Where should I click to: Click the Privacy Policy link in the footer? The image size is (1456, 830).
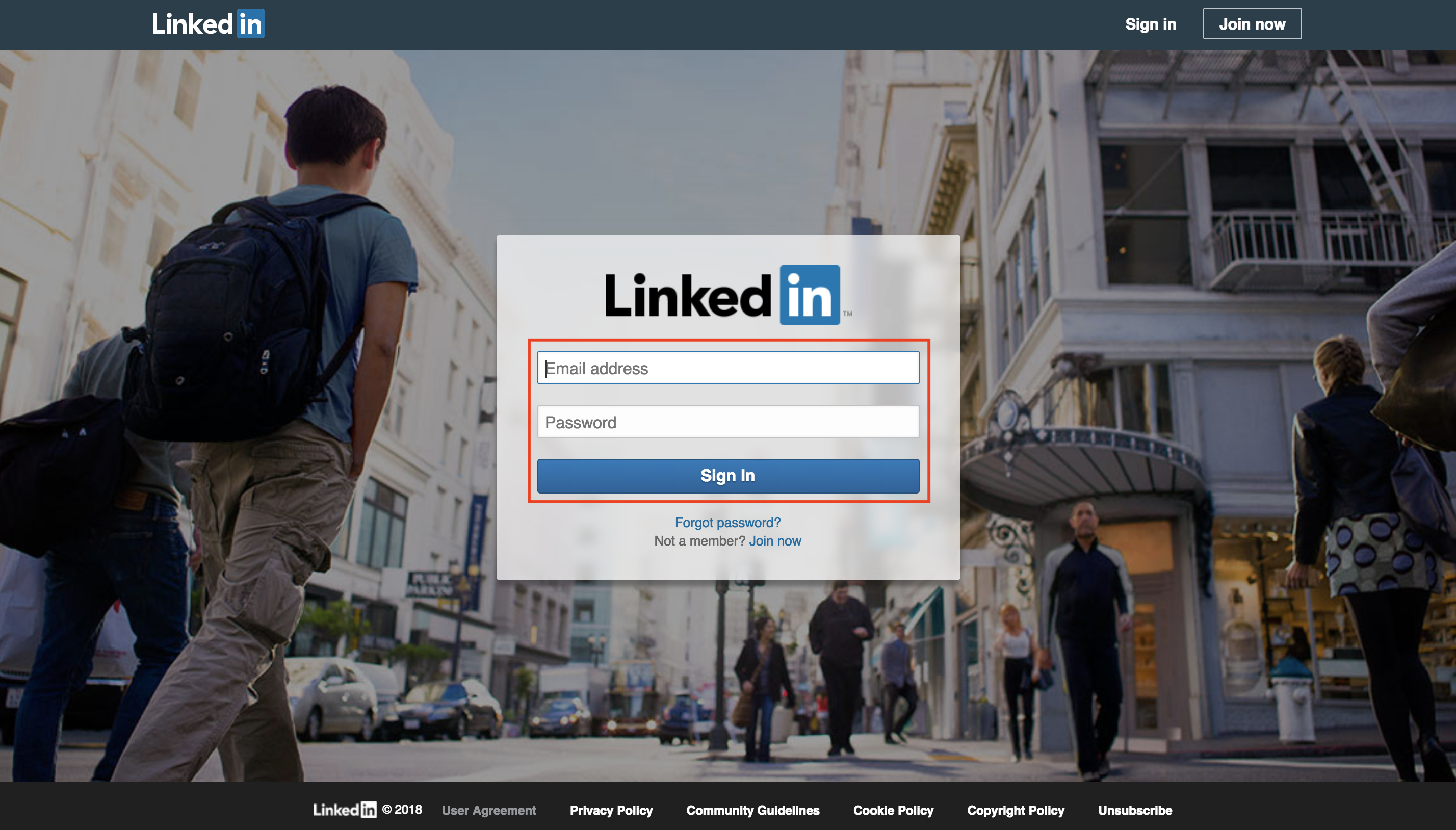[x=612, y=810]
